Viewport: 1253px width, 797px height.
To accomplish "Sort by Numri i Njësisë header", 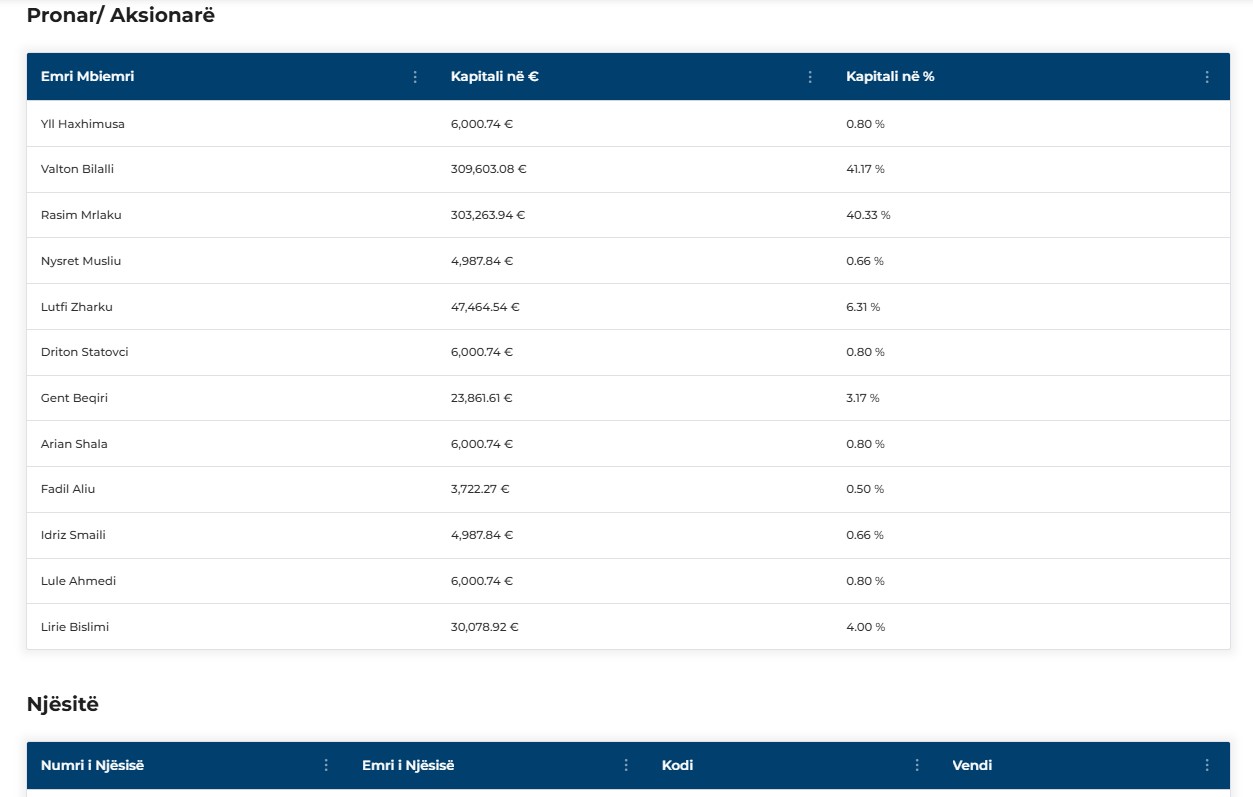I will tap(92, 765).
